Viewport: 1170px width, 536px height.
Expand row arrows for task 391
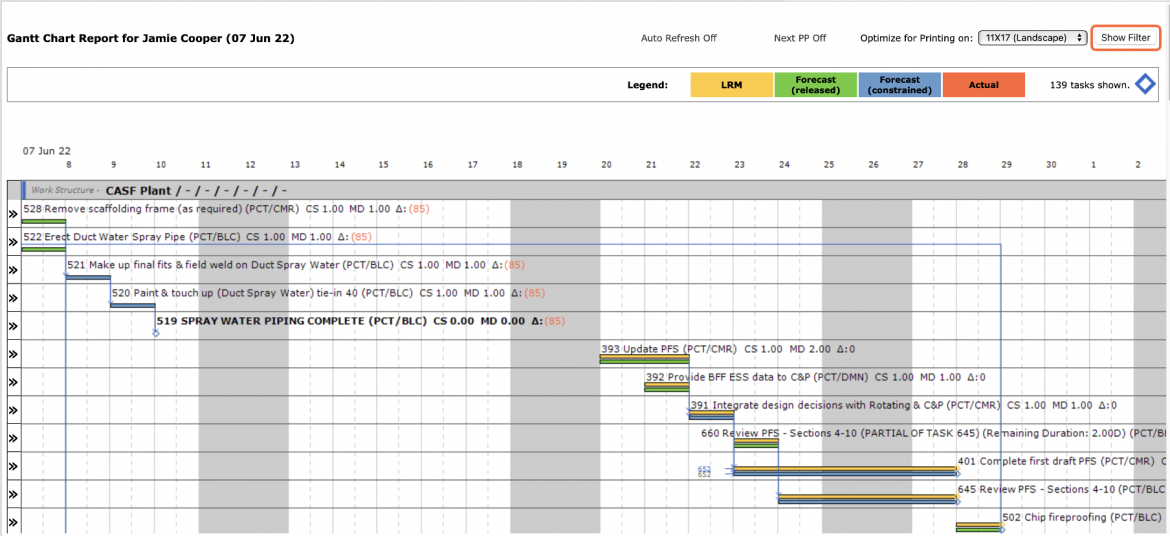[13, 410]
